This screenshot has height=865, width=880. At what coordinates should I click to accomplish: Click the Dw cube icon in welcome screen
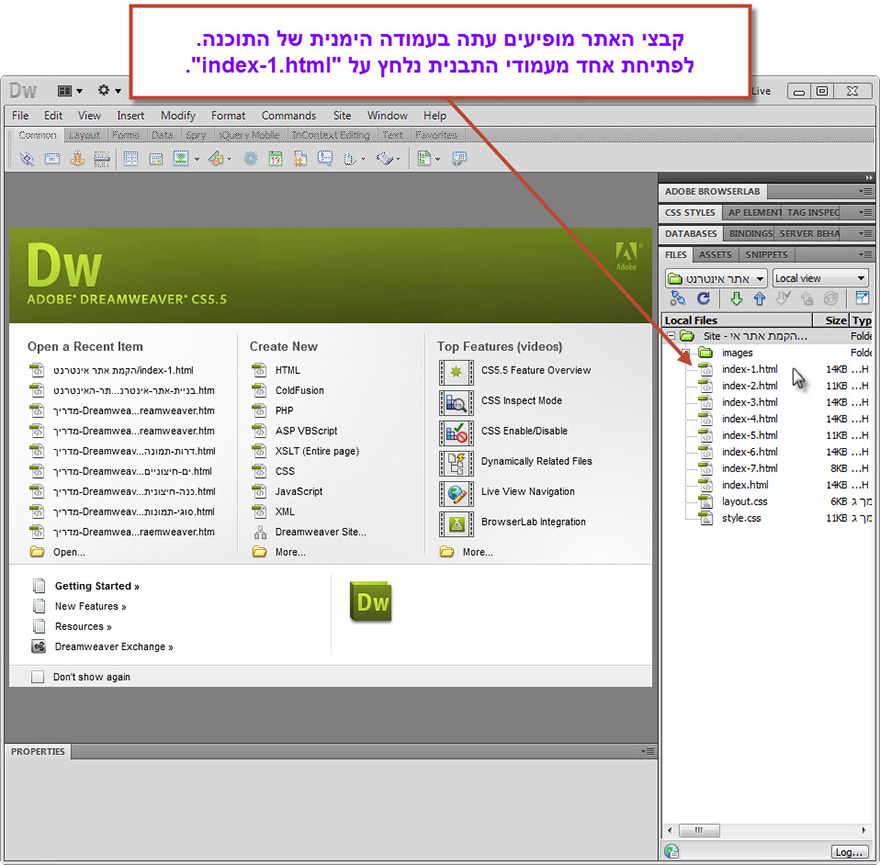[x=371, y=602]
